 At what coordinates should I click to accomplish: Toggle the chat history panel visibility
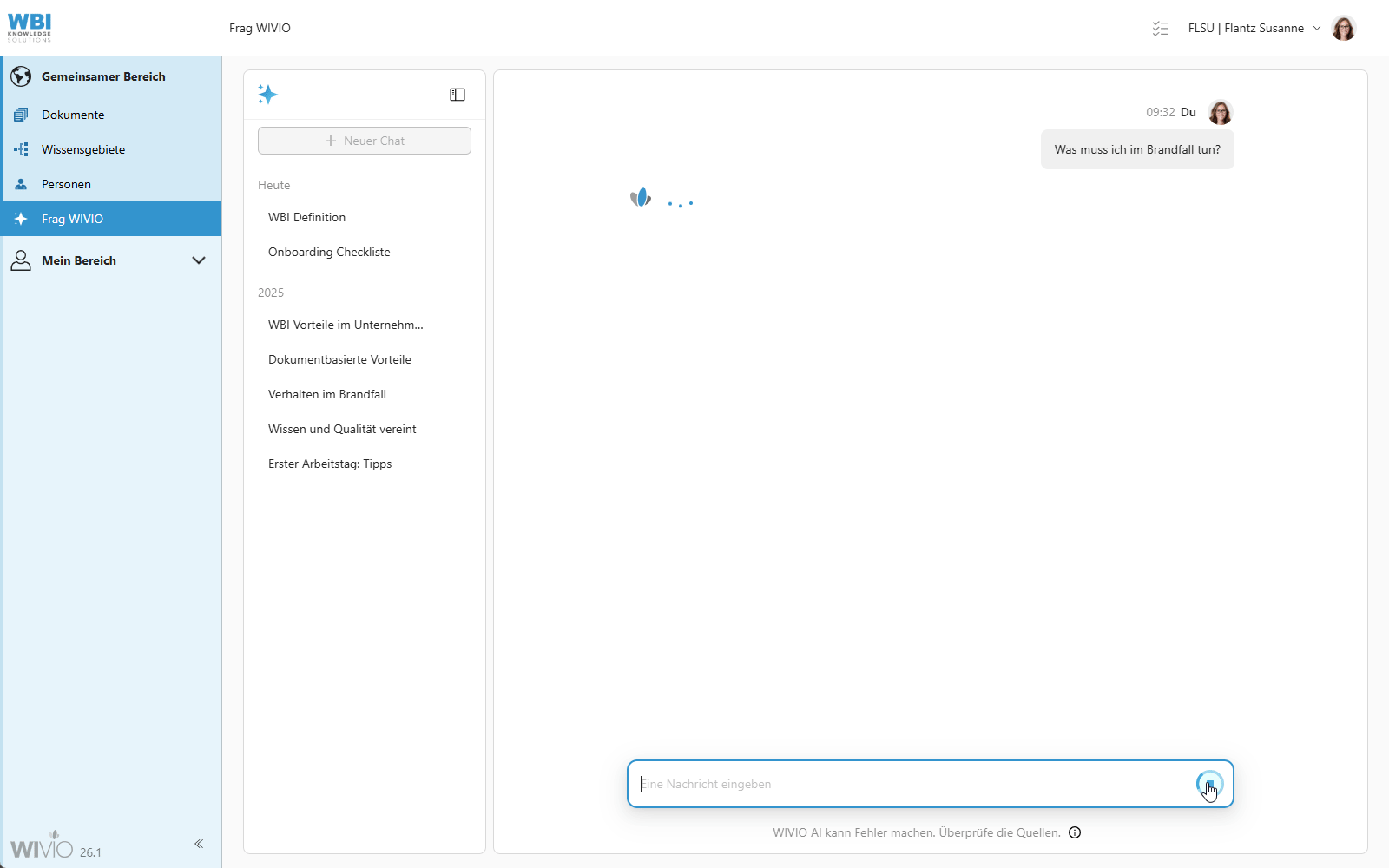[x=457, y=94]
